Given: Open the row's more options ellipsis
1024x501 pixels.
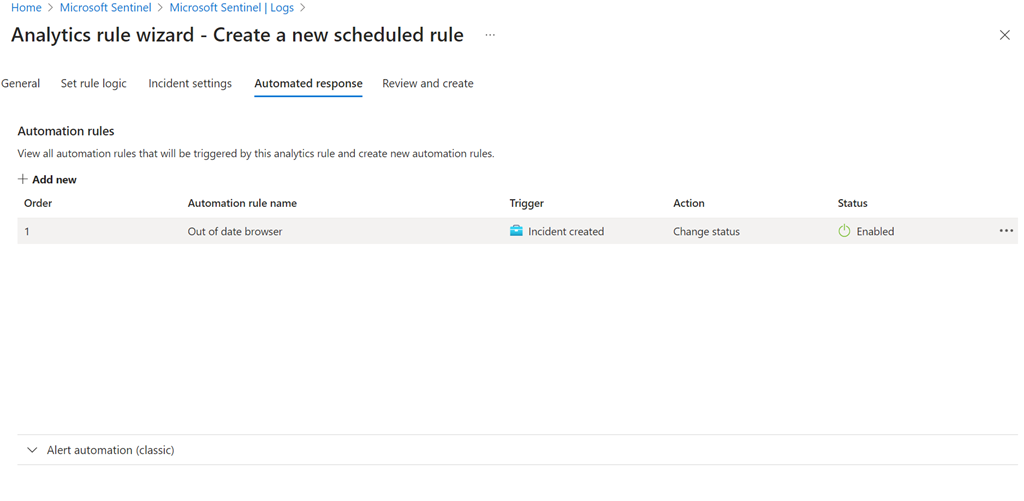Looking at the screenshot, I should (1006, 231).
